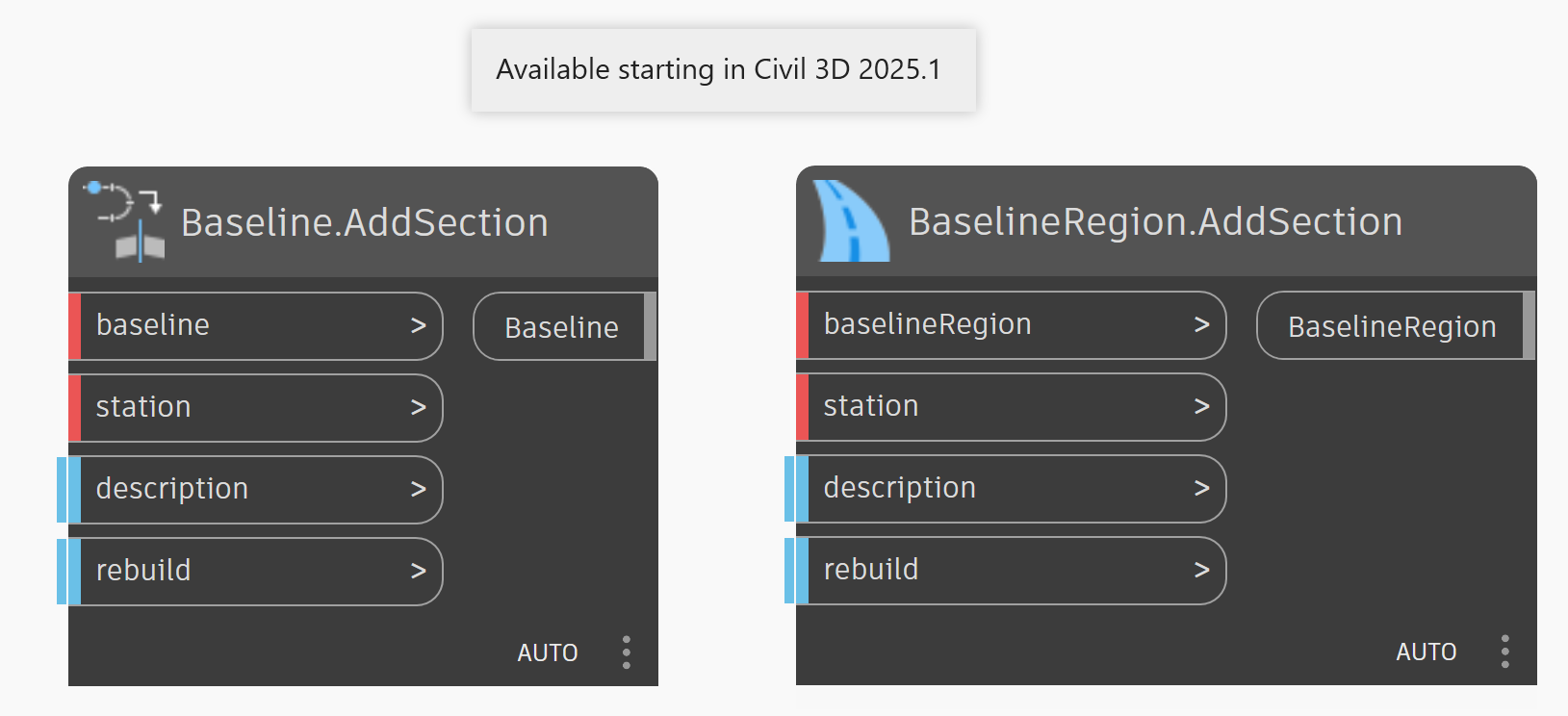1568x716 pixels.
Task: Click the baseline input port arrow
Action: [x=418, y=326]
